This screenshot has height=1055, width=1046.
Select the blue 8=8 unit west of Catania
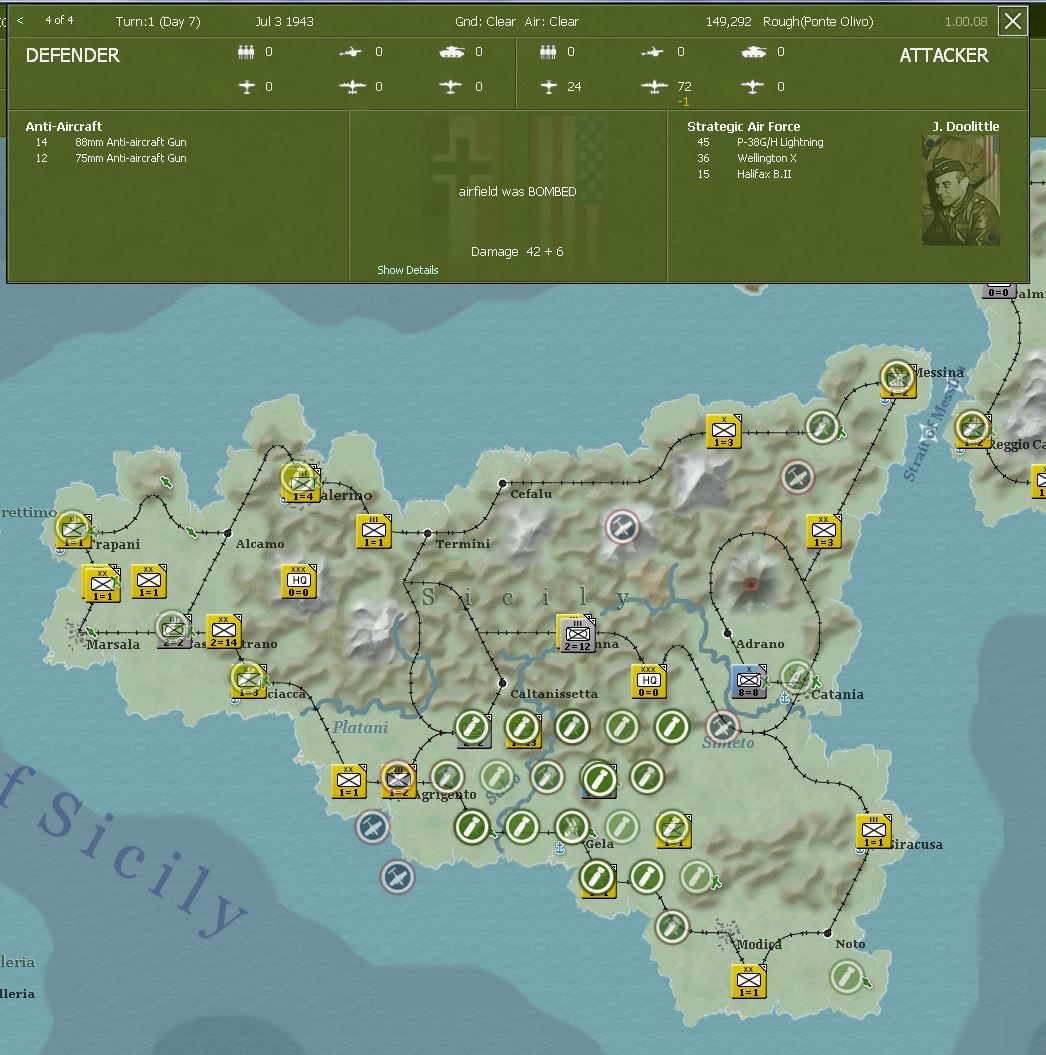click(749, 681)
